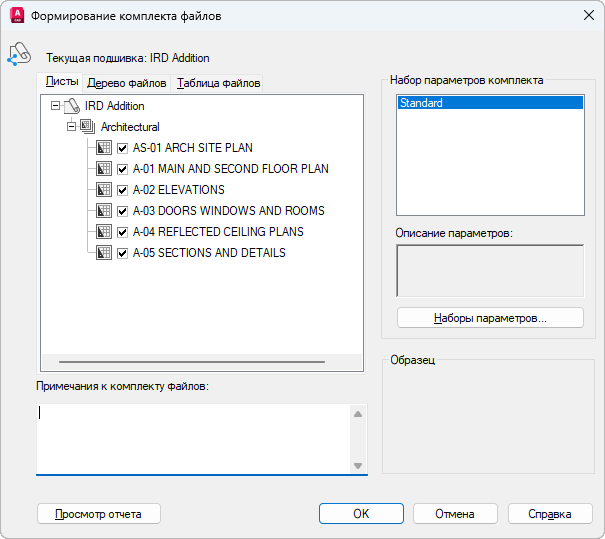Click the file set notes text field
The image size is (605, 539).
pos(193,438)
